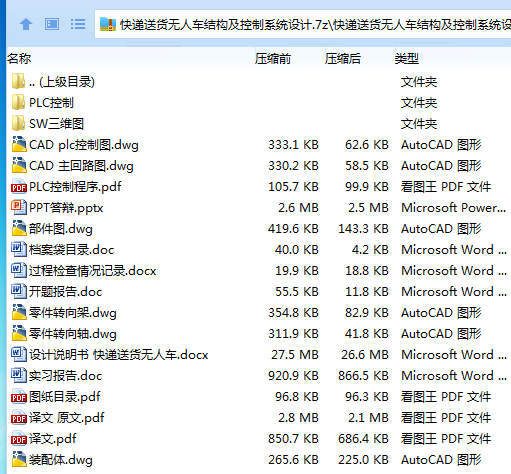511x474 pixels.
Task: Select file name 部件图.dwg
Action: (61, 229)
